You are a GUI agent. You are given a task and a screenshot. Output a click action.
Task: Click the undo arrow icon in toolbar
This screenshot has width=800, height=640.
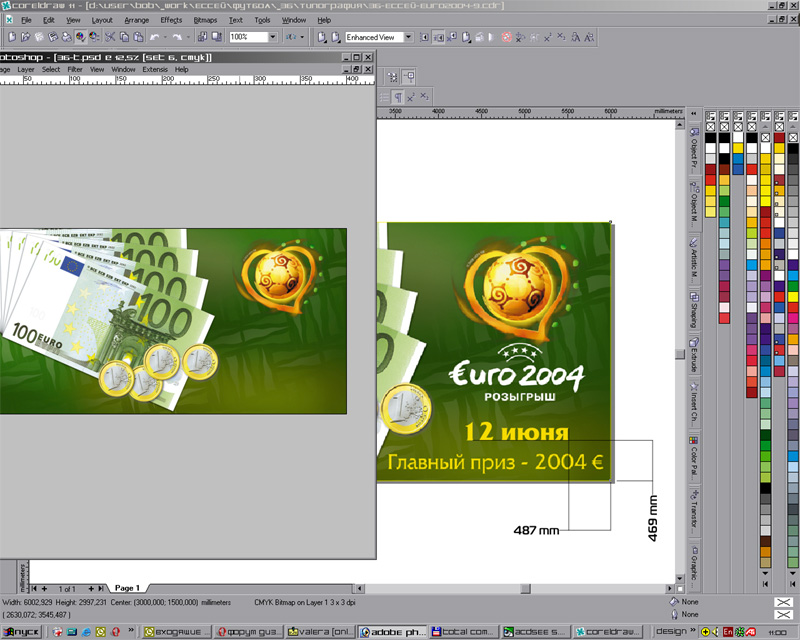pos(154,37)
